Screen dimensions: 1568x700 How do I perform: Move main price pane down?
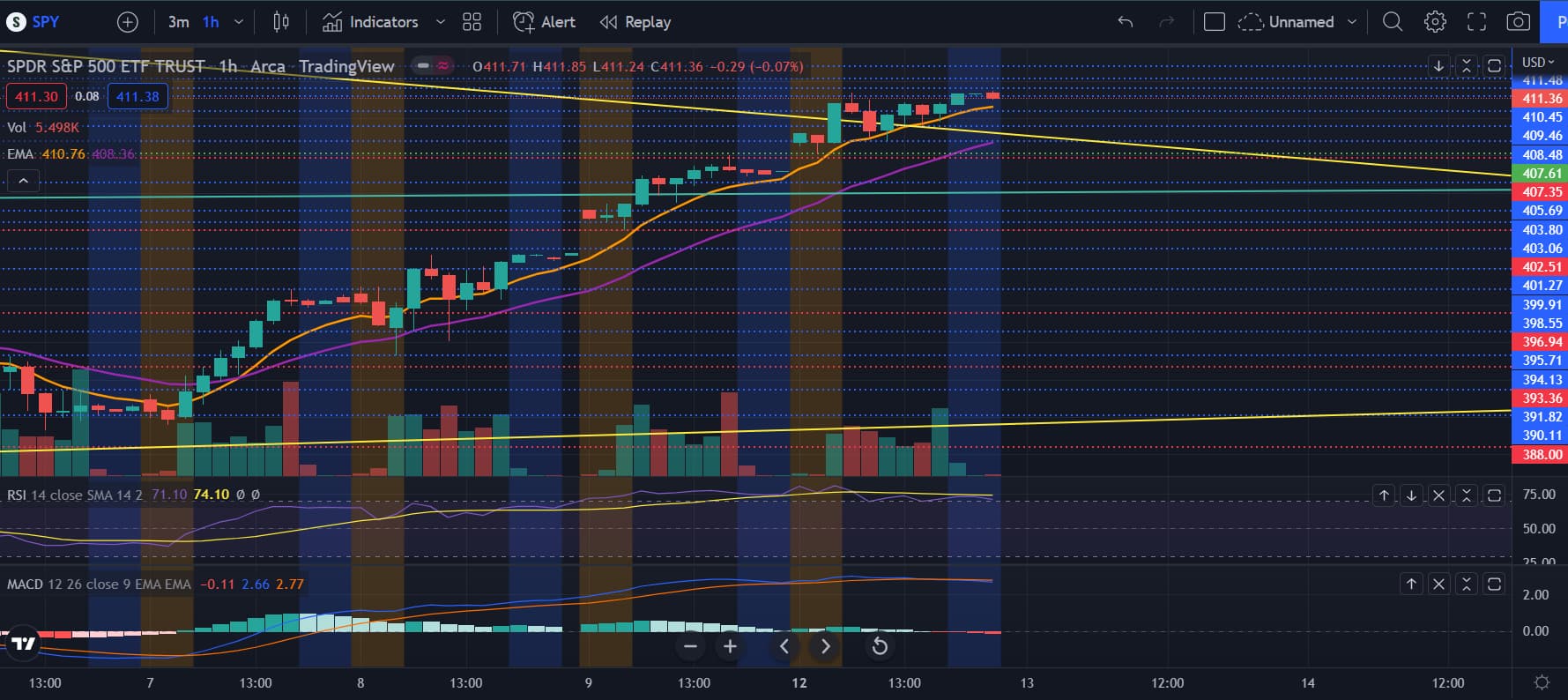1438,66
